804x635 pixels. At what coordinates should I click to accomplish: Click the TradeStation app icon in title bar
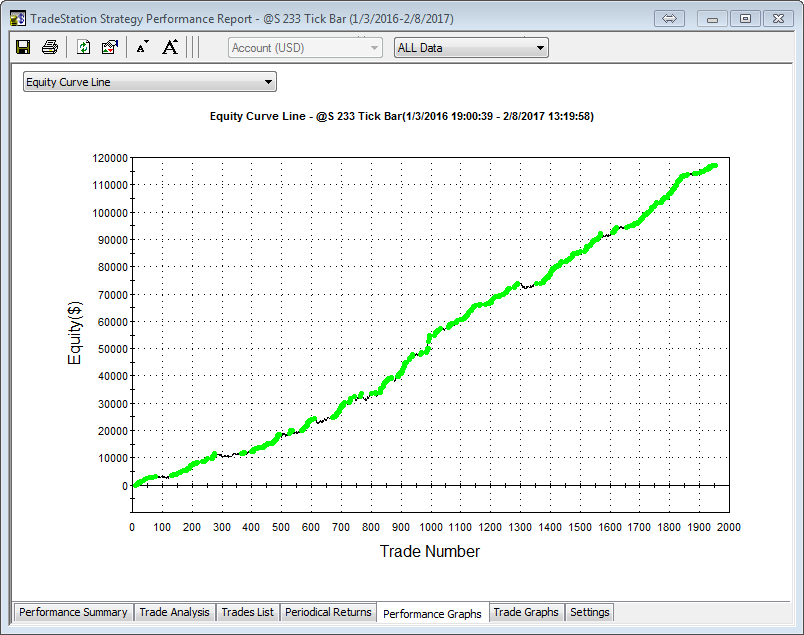[17, 18]
